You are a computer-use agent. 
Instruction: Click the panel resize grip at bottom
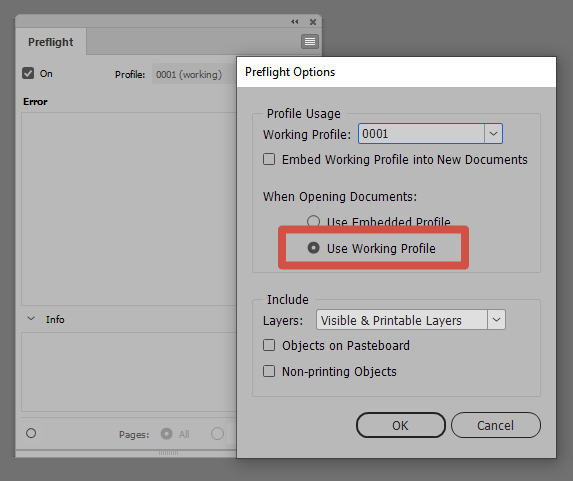coord(168,453)
